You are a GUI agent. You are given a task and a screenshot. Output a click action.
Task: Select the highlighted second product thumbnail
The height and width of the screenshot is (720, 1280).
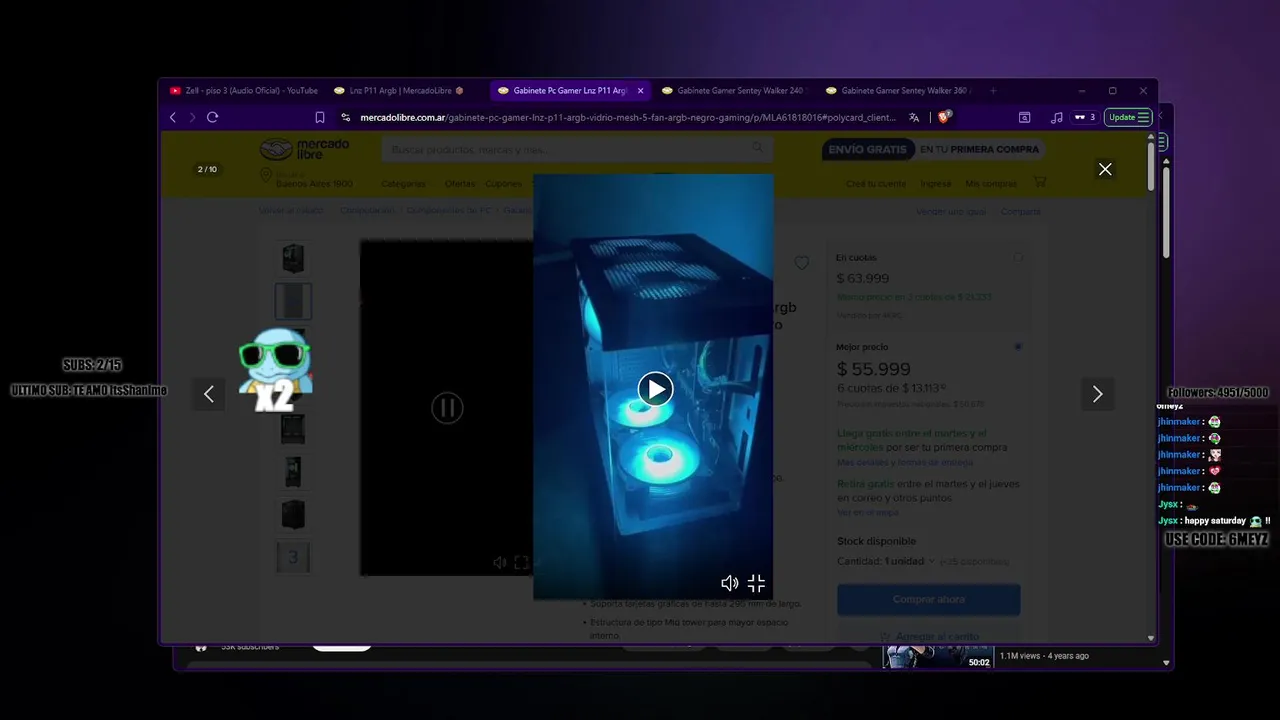[293, 301]
